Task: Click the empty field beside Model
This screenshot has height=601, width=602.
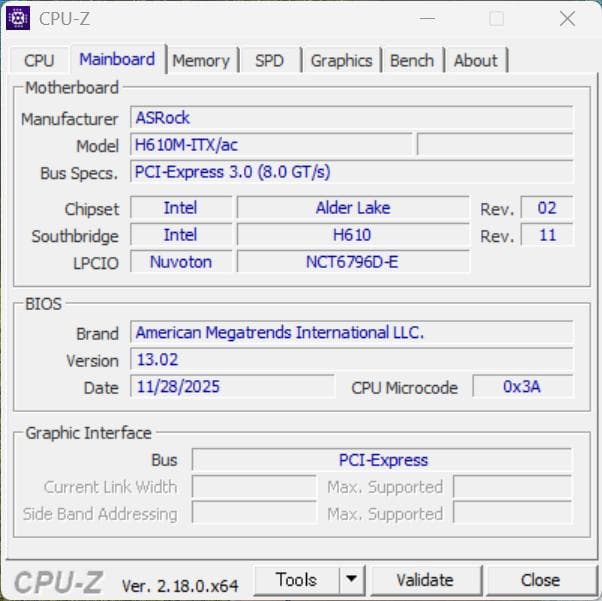Action: tap(495, 144)
